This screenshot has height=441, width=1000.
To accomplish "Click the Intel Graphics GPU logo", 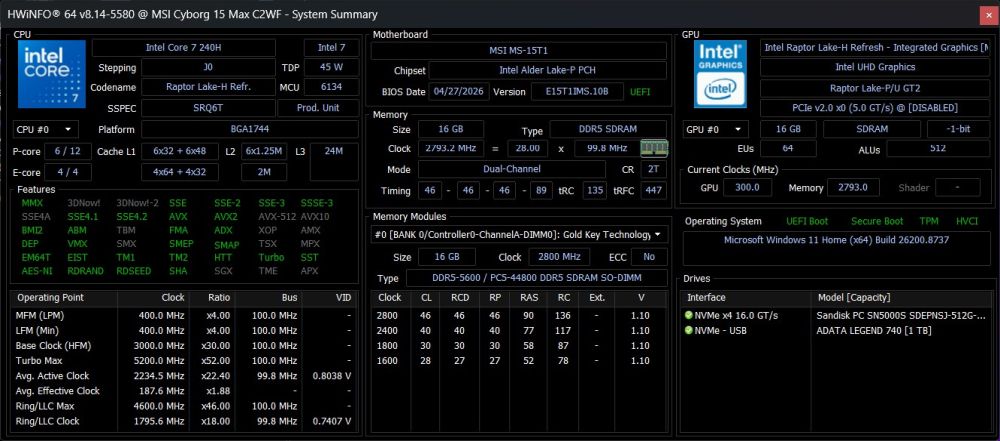I will coord(720,74).
